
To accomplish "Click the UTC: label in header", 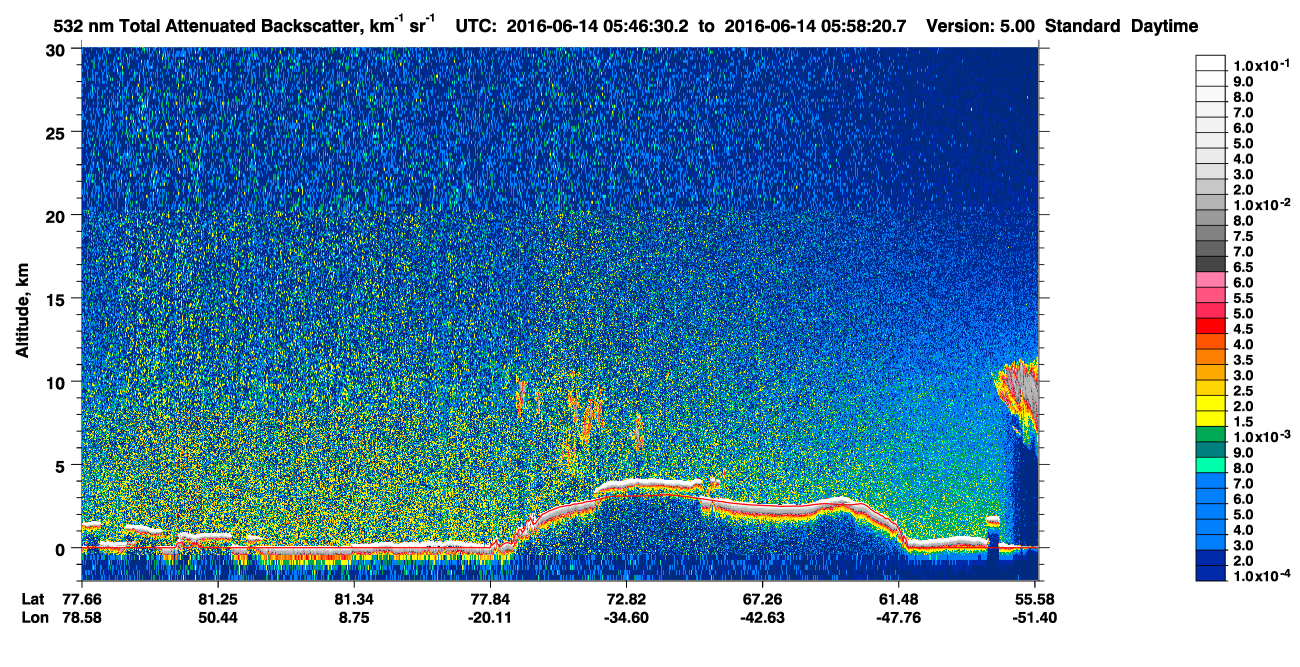I will coord(477,26).
